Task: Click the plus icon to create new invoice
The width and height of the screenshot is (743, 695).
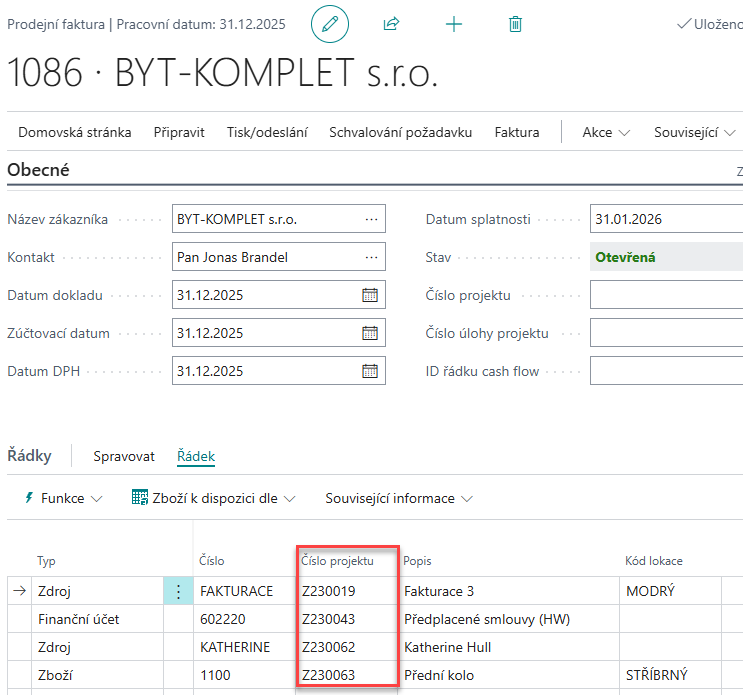Action: click(453, 24)
